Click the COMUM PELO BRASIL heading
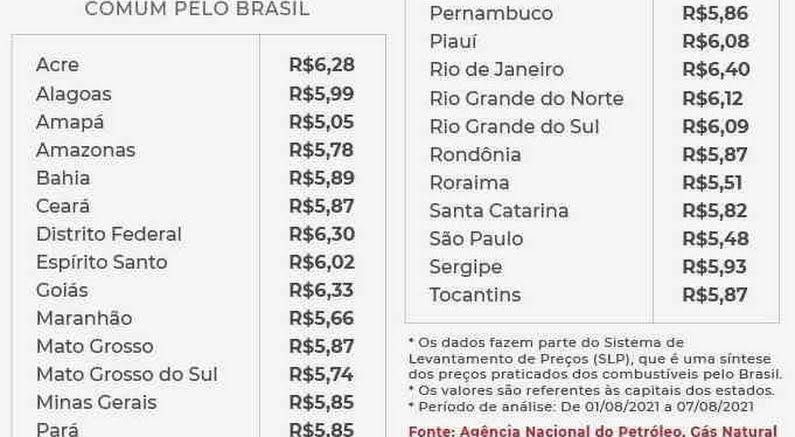This screenshot has width=795, height=437. pos(197,9)
